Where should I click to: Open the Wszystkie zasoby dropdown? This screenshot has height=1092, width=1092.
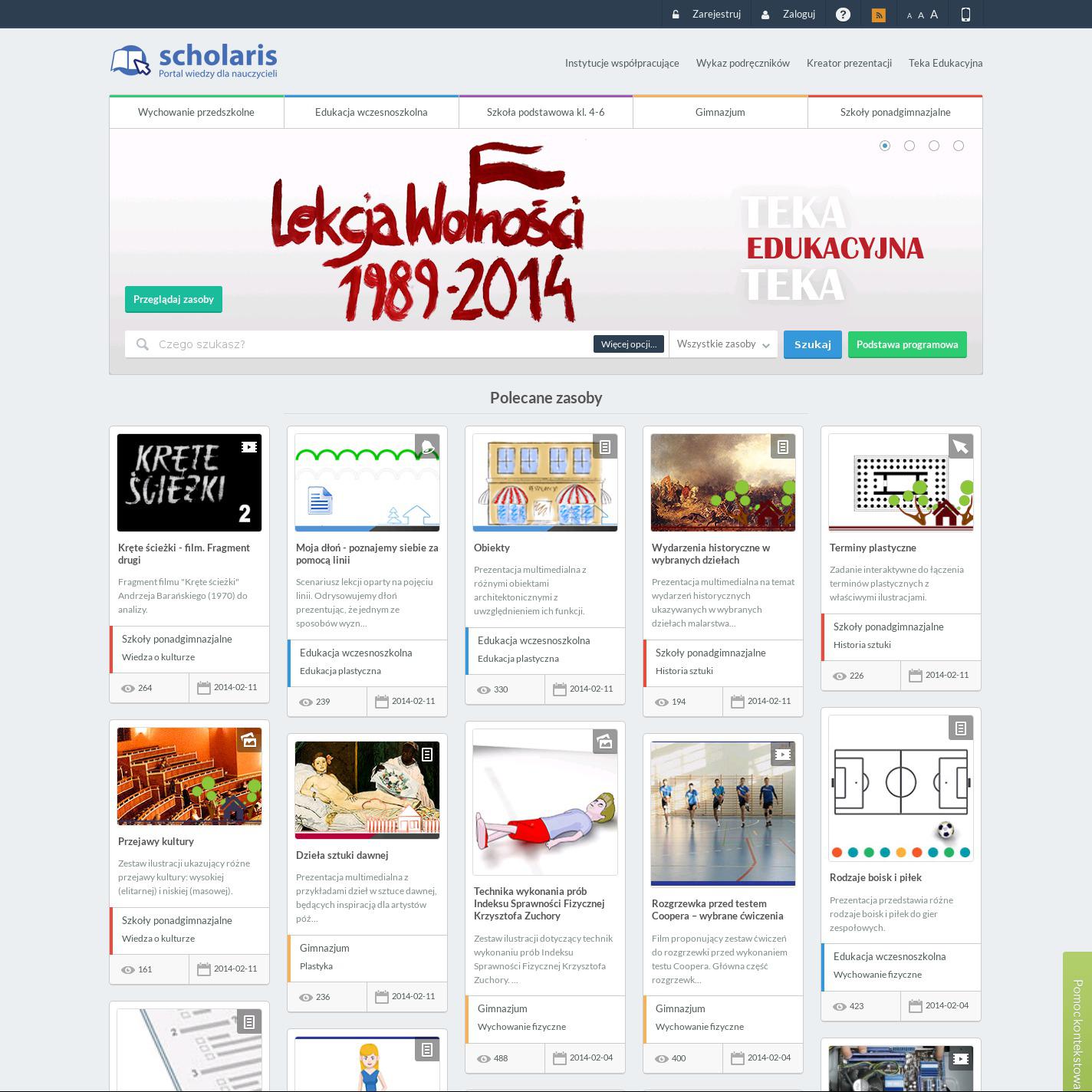[x=722, y=344]
